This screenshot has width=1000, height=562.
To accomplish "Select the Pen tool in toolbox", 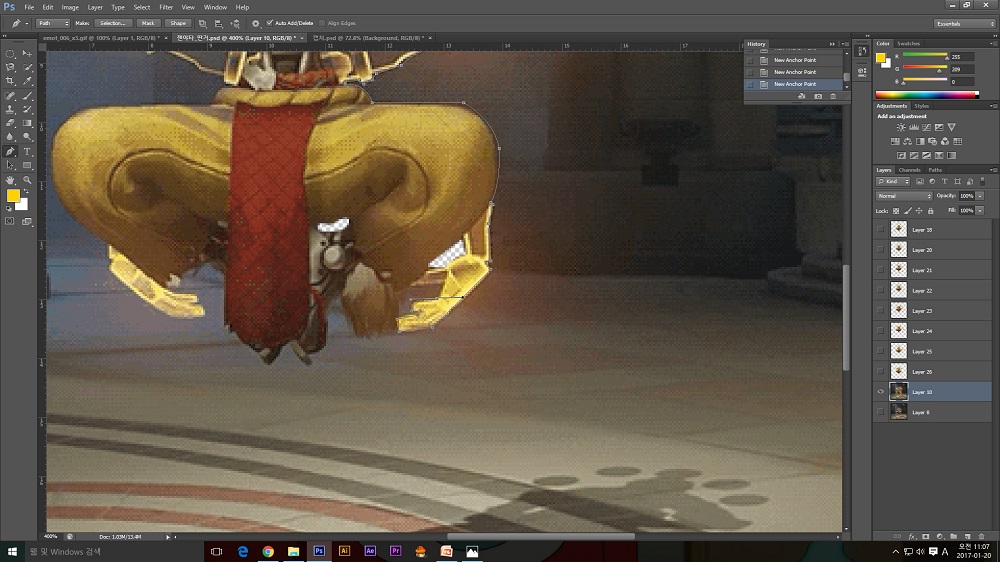I will point(10,152).
